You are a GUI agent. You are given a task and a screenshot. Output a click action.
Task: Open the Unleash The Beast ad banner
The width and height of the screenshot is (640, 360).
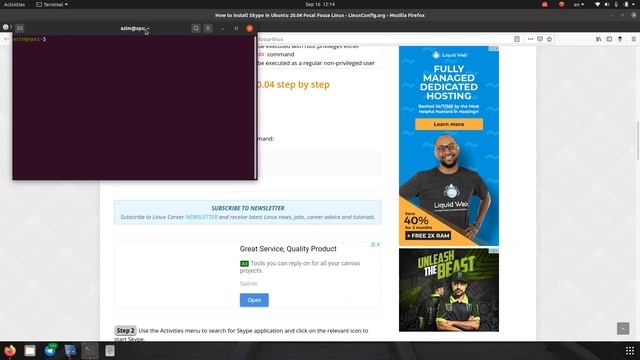point(449,290)
